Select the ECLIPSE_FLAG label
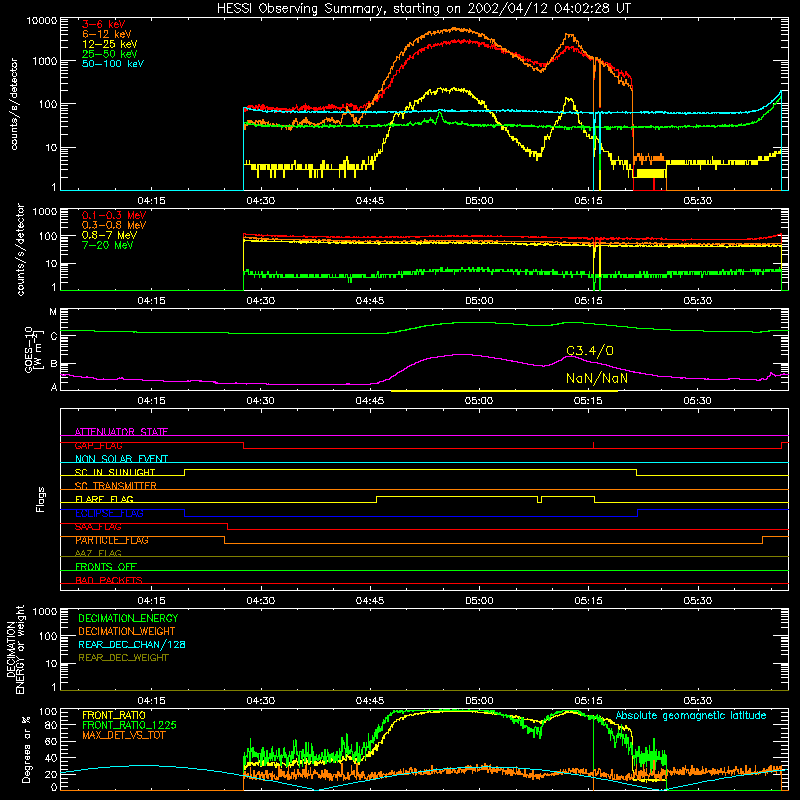 tap(109, 513)
